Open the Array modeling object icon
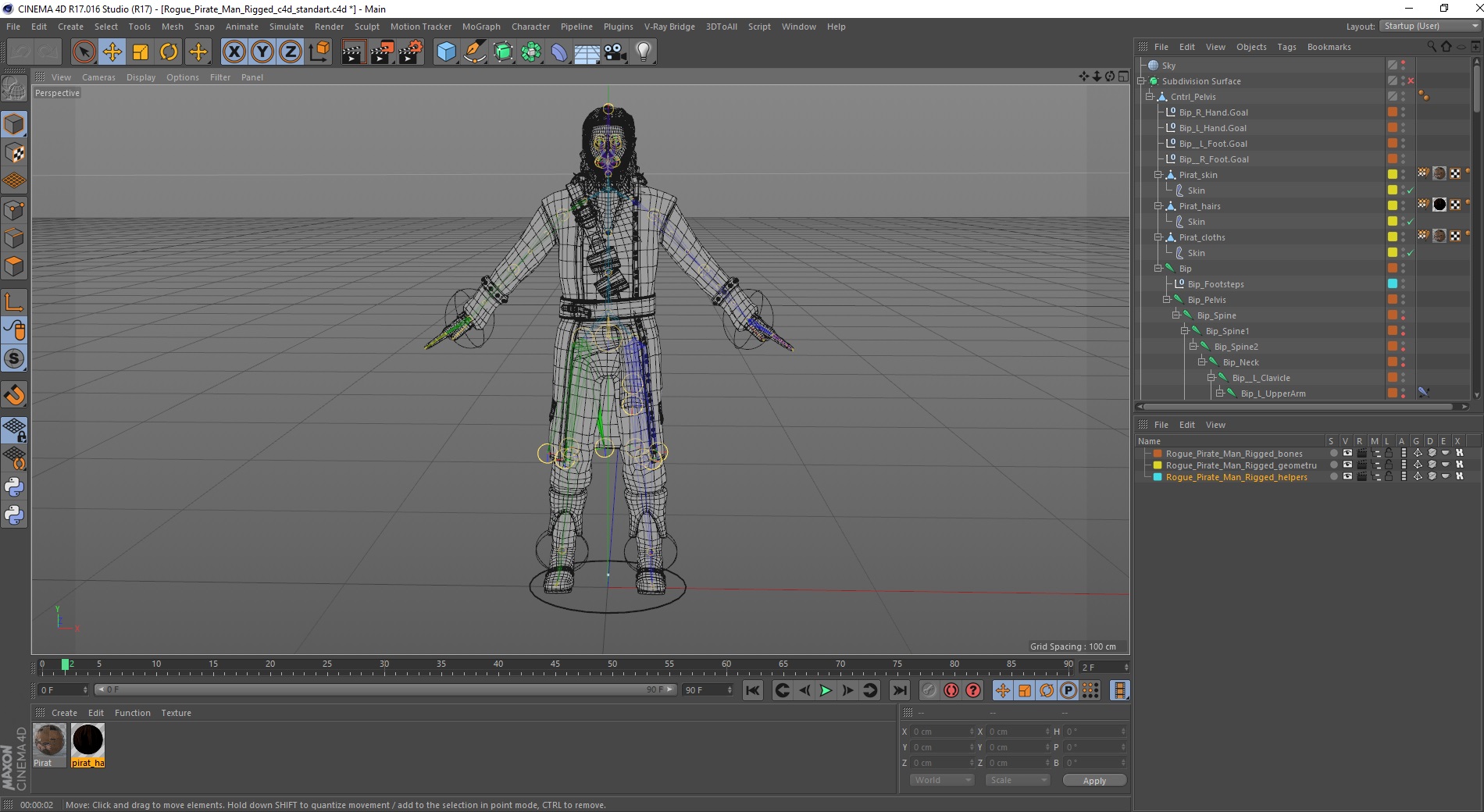The height and width of the screenshot is (812, 1484). coord(531,52)
